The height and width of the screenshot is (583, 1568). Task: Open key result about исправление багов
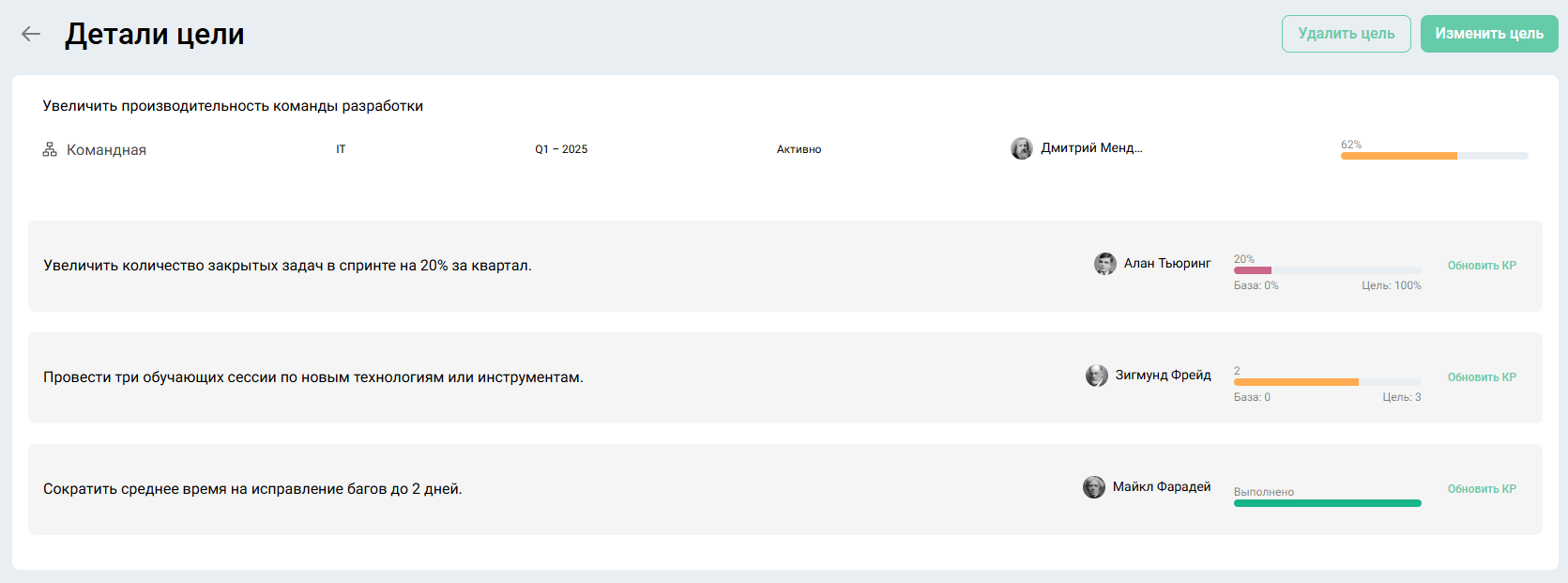[x=252, y=489]
